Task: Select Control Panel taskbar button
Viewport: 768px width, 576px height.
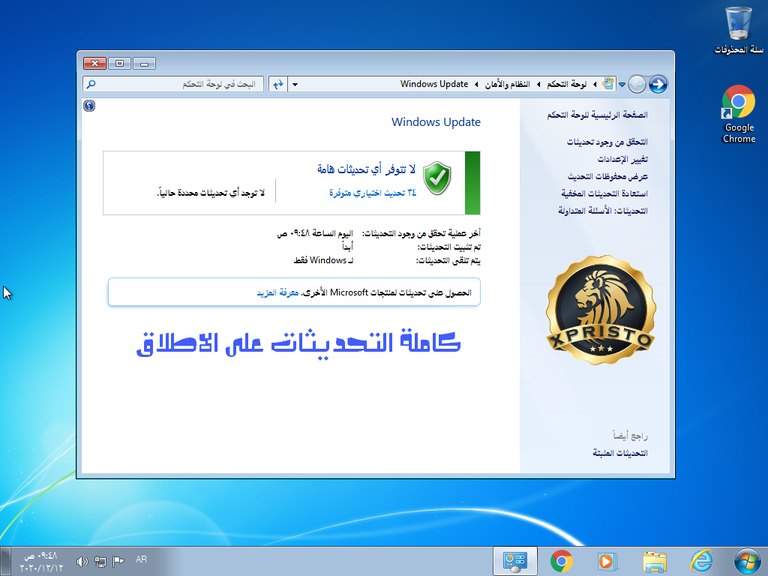Action: pos(515,561)
